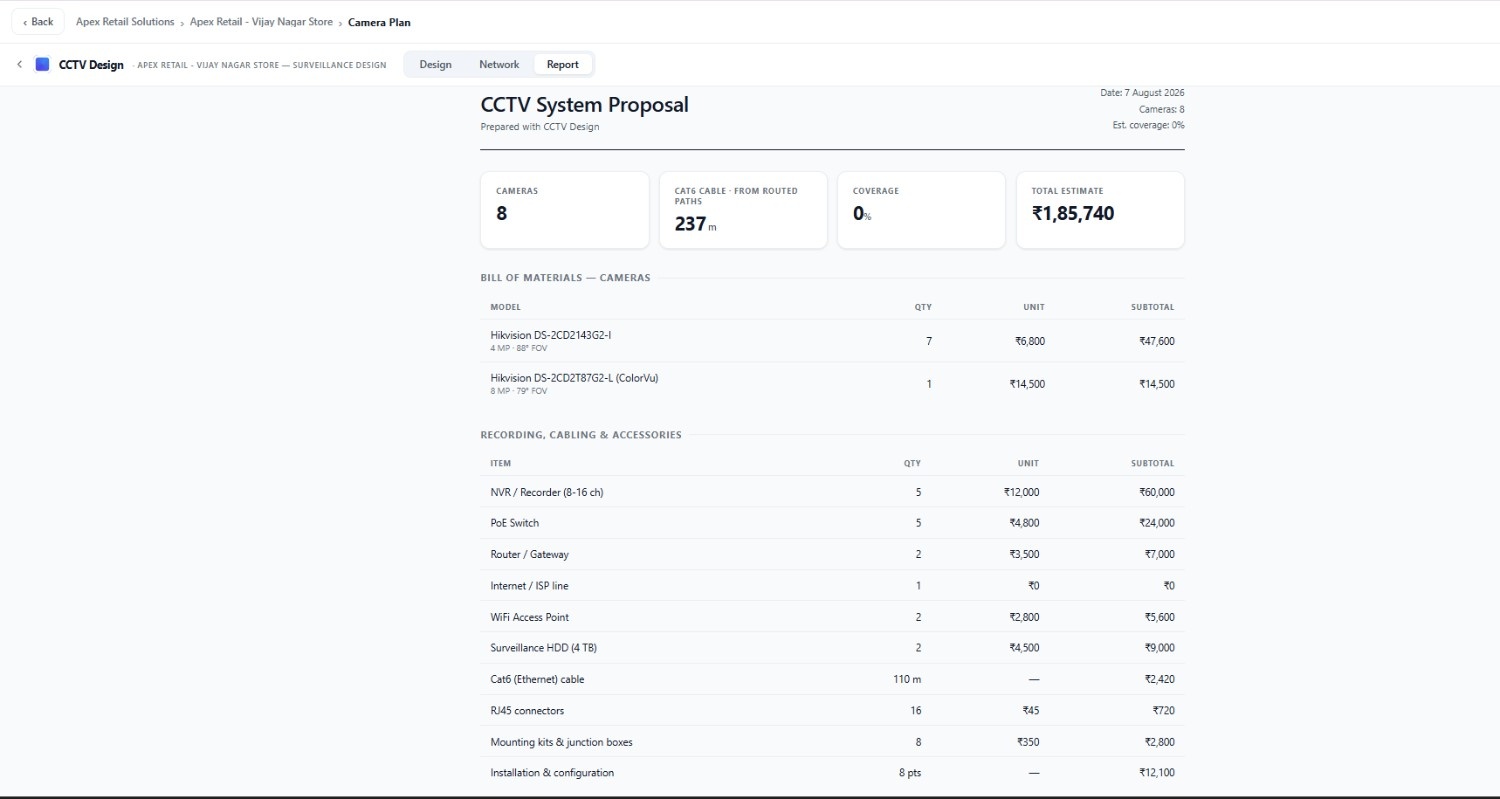Screen dimensions: 1500x799
Task: Switch to the Design tab
Action: point(435,64)
